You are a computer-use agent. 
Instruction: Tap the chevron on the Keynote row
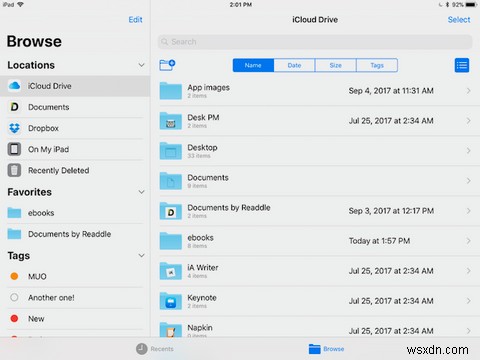pos(468,301)
